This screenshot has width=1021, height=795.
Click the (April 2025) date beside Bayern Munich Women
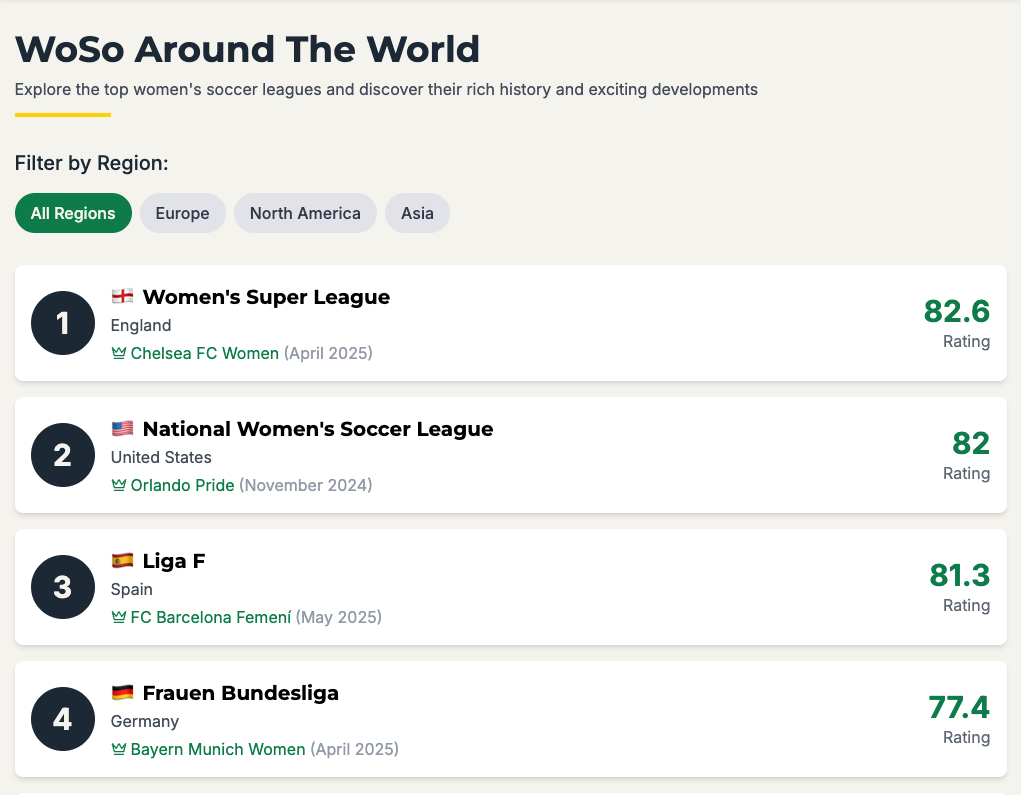(x=354, y=749)
